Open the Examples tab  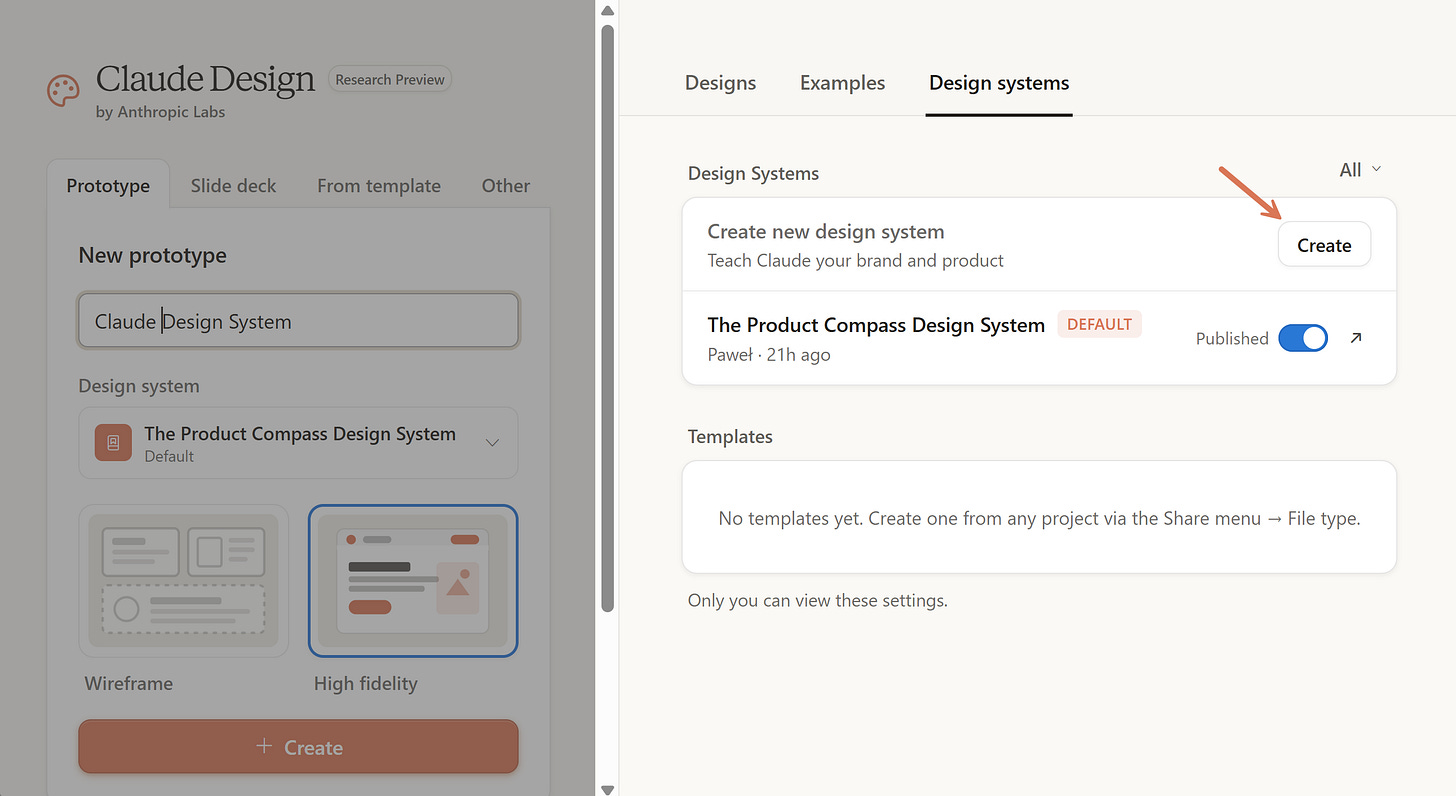[842, 83]
